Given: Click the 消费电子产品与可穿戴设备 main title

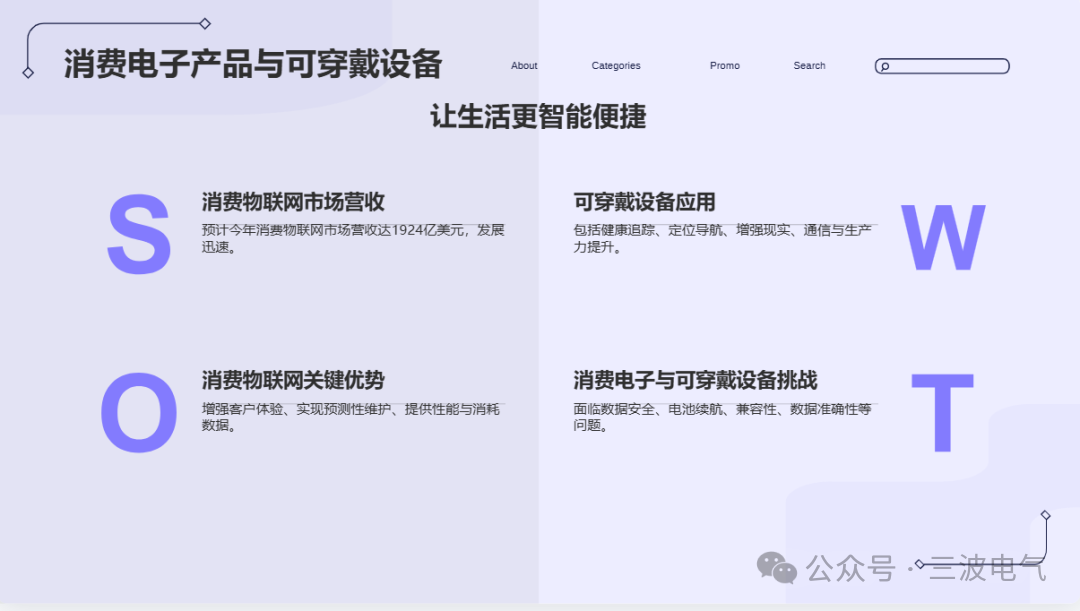Looking at the screenshot, I should 253,64.
